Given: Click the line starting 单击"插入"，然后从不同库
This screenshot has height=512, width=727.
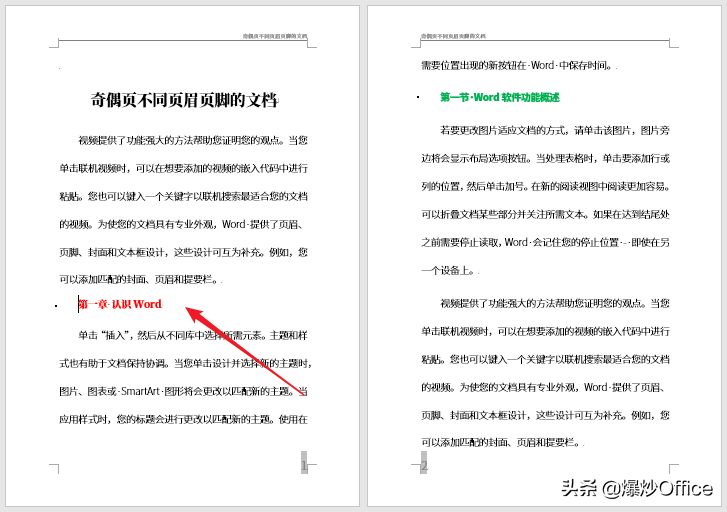Looking at the screenshot, I should tap(193, 335).
